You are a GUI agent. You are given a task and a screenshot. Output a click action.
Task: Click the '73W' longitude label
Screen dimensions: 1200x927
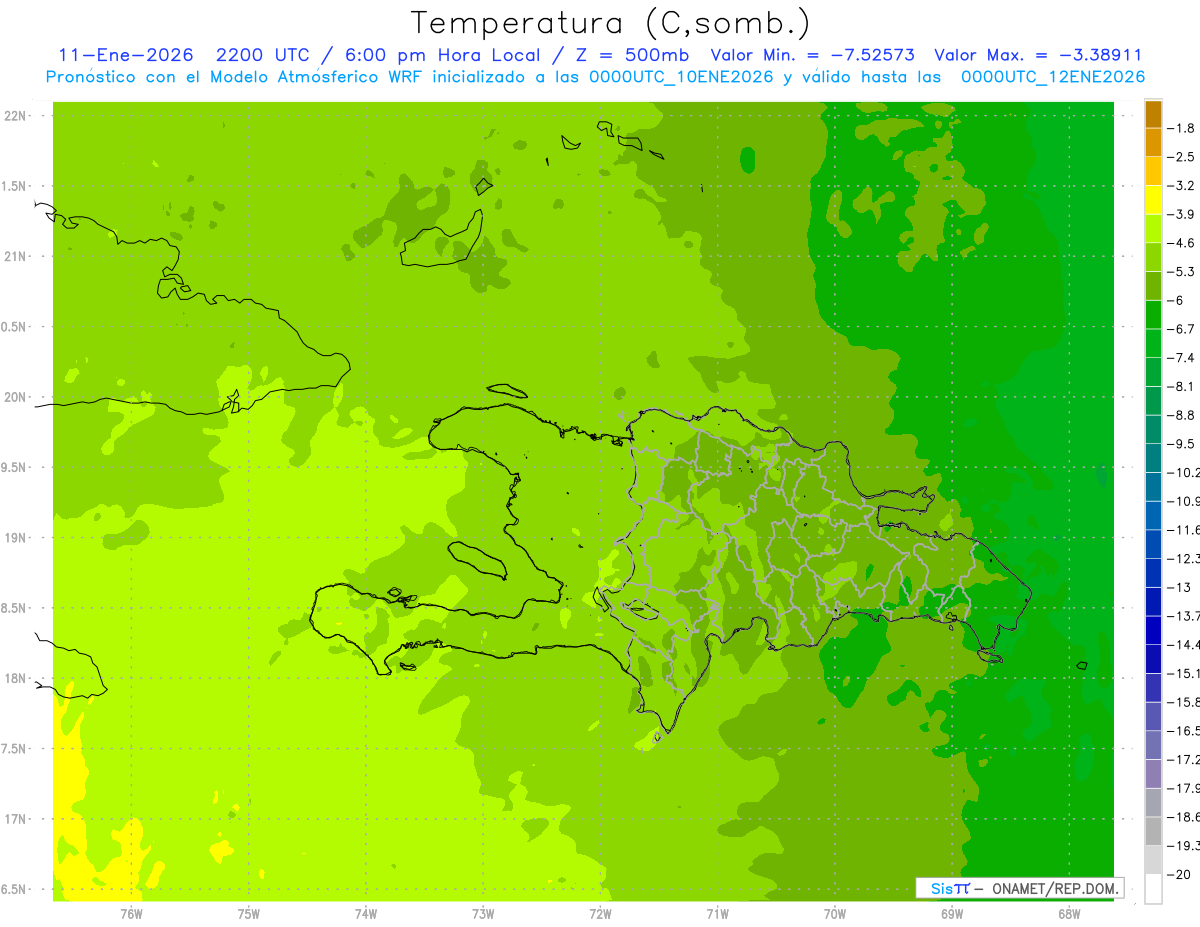[x=483, y=913]
